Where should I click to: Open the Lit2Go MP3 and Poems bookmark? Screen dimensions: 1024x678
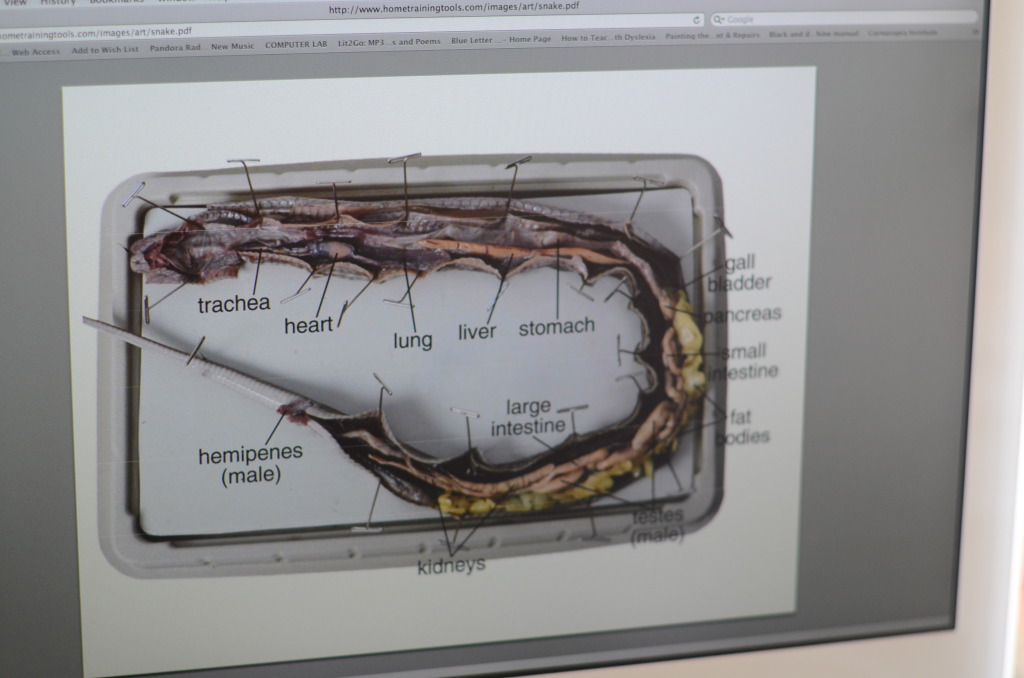[389, 42]
